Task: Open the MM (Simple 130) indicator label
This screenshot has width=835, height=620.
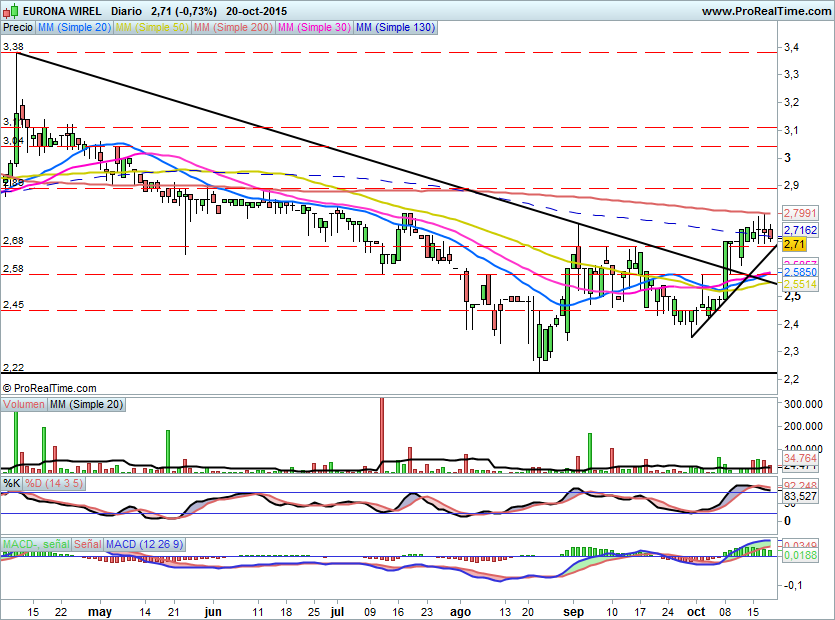Action: (396, 27)
